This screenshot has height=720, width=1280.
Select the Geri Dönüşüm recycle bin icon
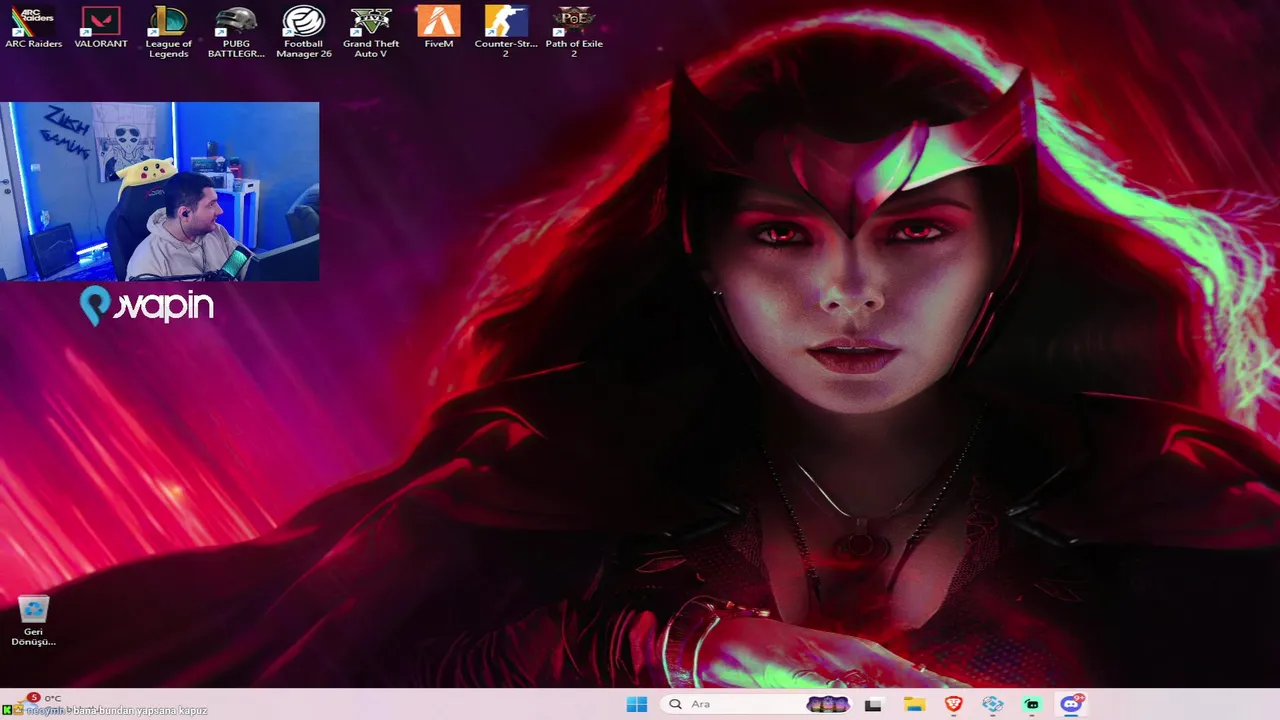pyautogui.click(x=34, y=621)
